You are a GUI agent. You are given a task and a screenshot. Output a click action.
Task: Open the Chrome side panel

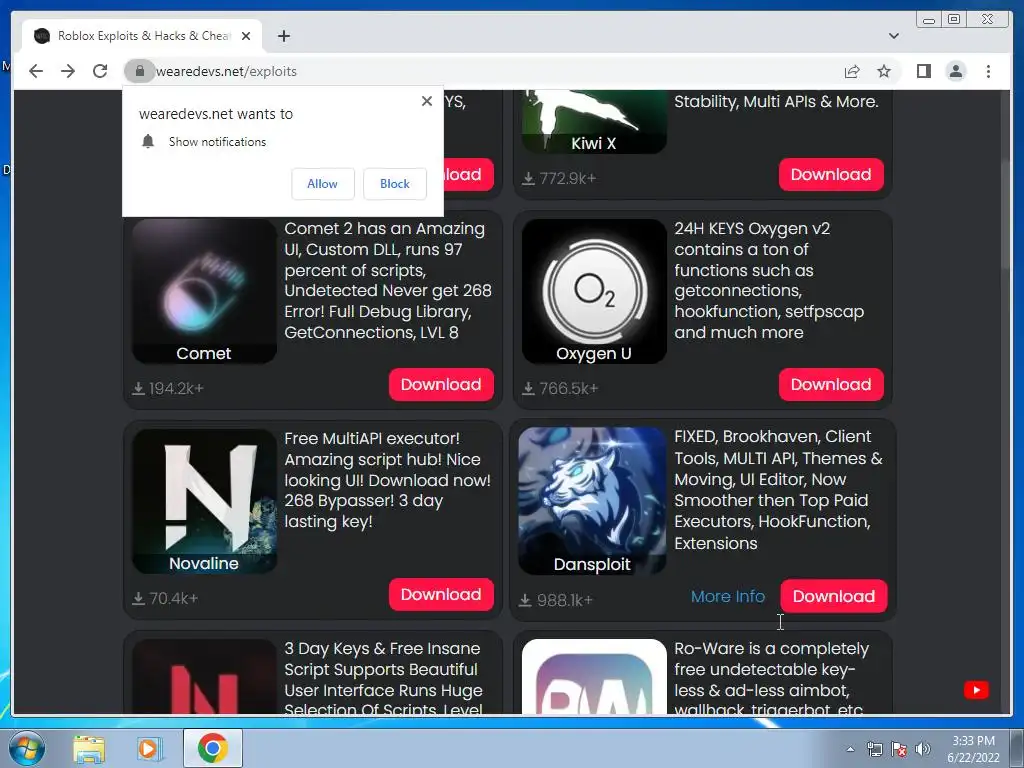pos(923,71)
